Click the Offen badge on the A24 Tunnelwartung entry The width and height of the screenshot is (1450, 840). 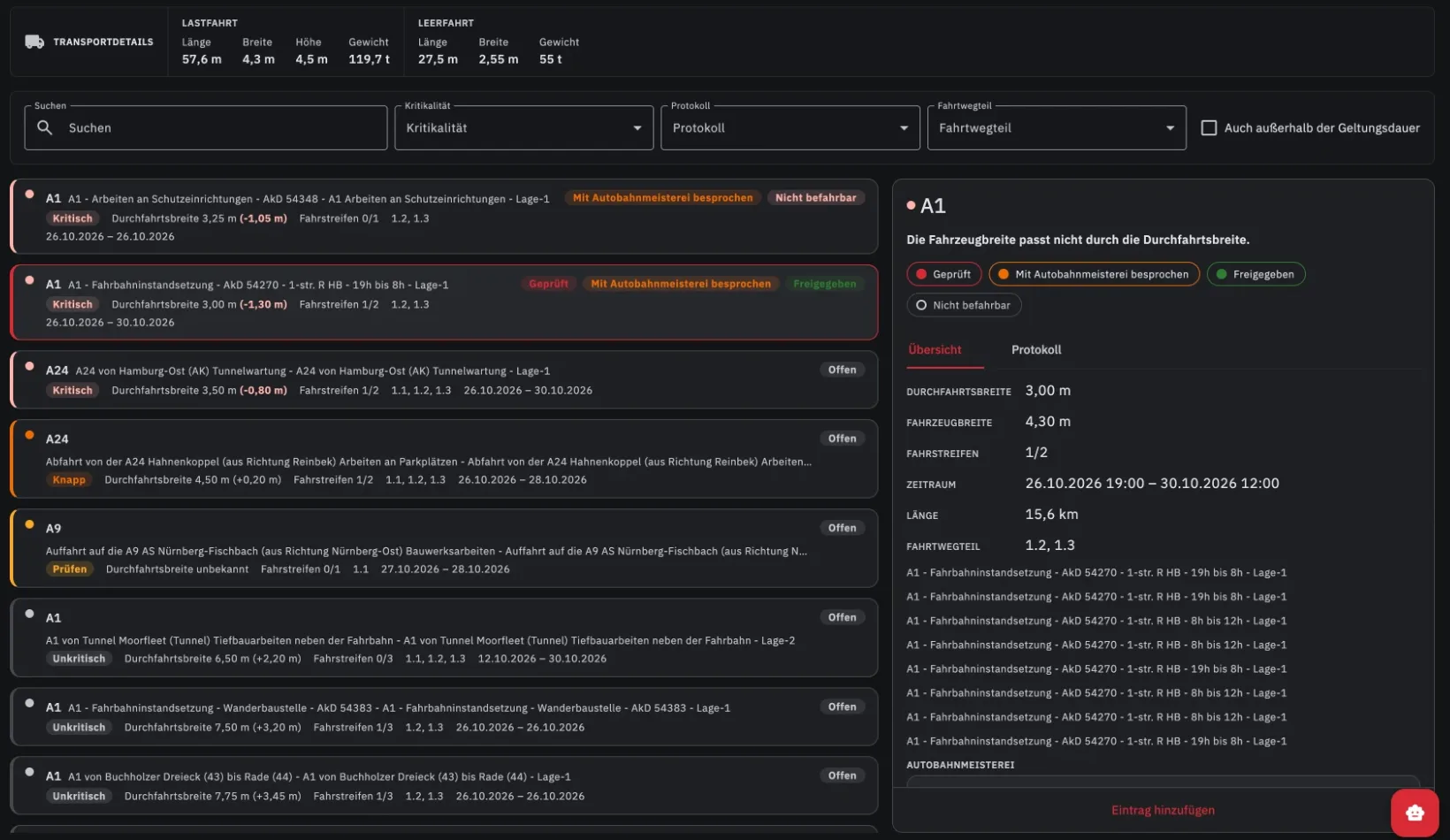pyautogui.click(x=842, y=370)
